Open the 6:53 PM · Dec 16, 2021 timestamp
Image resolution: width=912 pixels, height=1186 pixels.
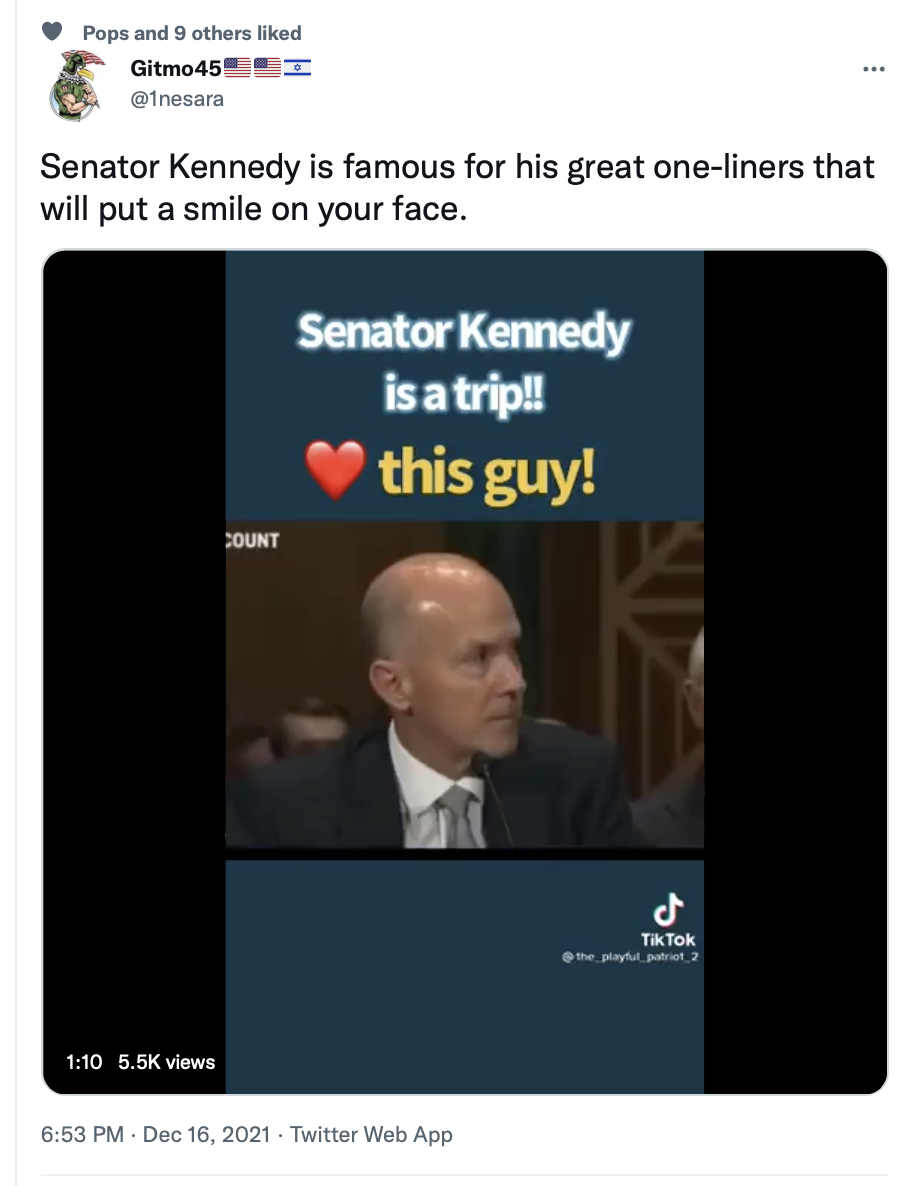155,1134
